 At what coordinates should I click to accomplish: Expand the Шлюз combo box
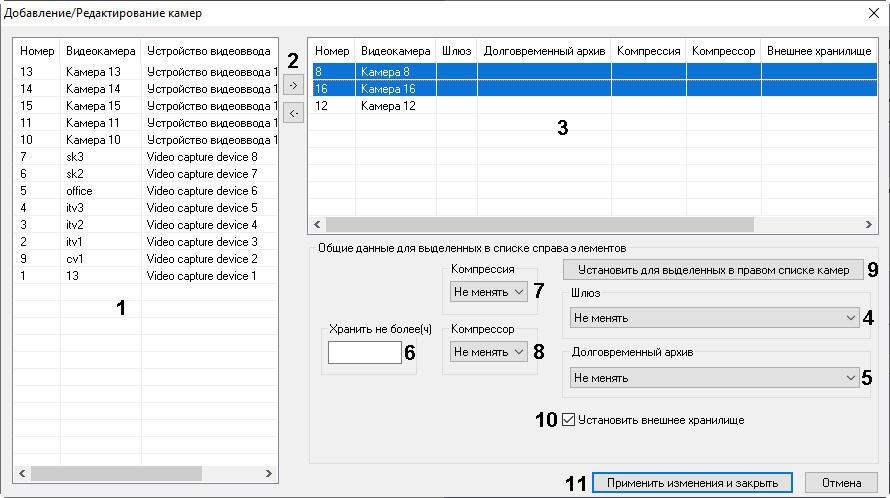714,318
